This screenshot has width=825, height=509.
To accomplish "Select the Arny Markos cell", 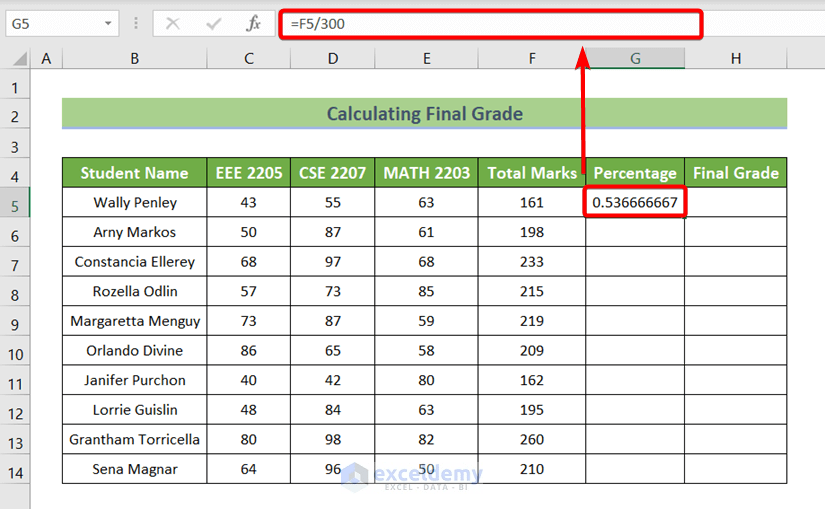I will [x=135, y=232].
